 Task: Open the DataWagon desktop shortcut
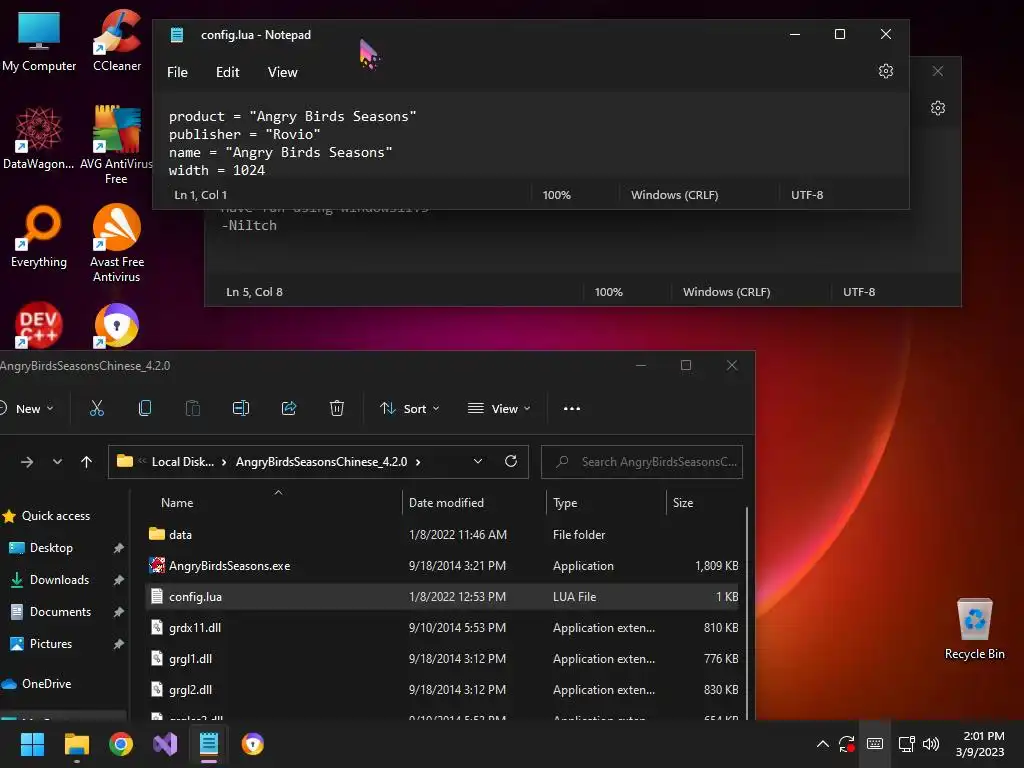(39, 138)
